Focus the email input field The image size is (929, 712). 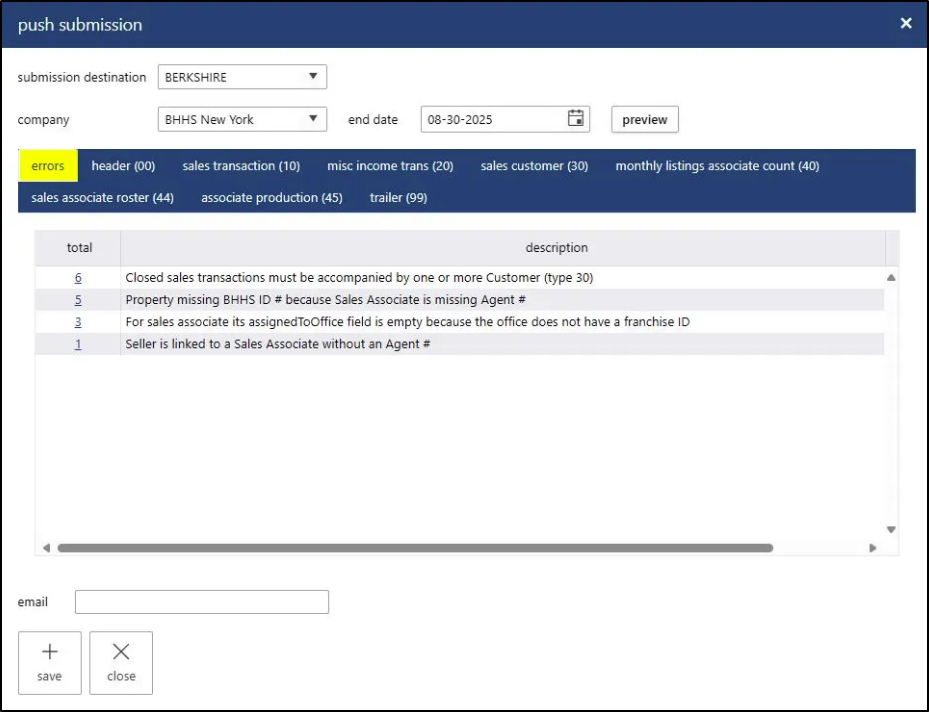pos(202,602)
